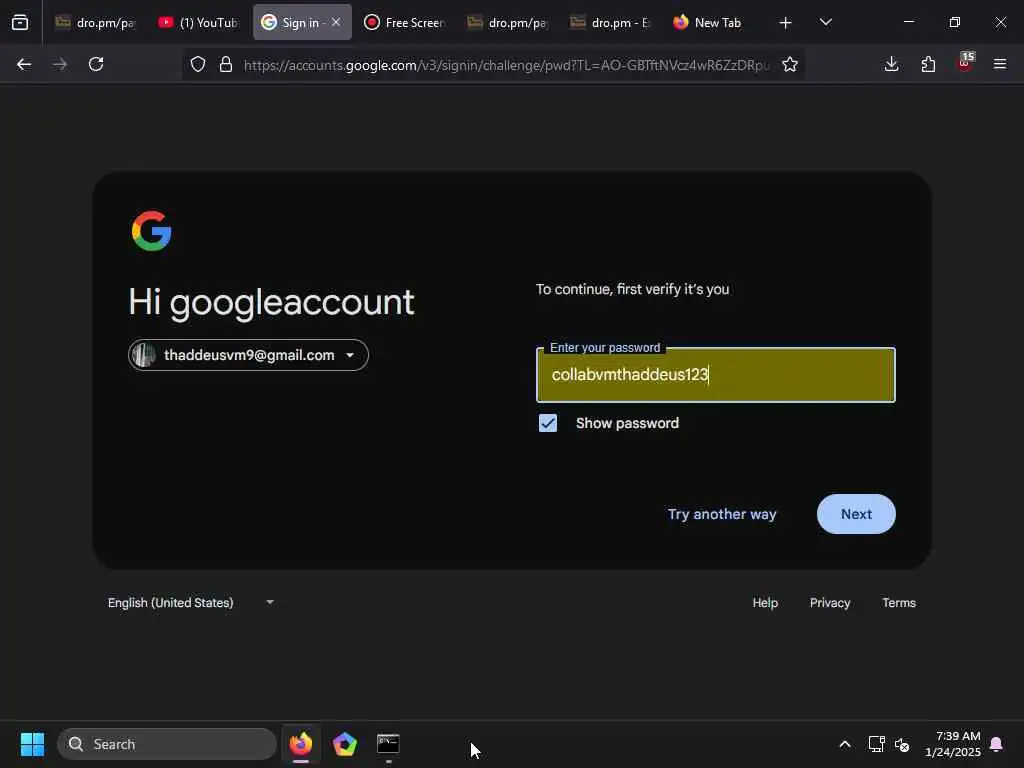The height and width of the screenshot is (768, 1024).
Task: Open the Privacy link
Action: [830, 603]
